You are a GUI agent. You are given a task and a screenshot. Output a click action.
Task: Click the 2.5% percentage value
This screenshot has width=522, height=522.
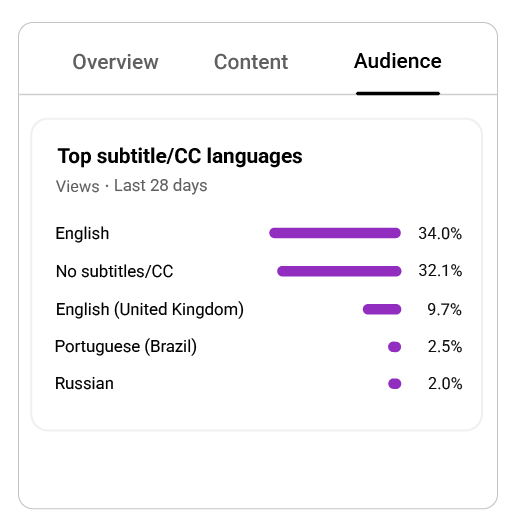[x=445, y=347]
